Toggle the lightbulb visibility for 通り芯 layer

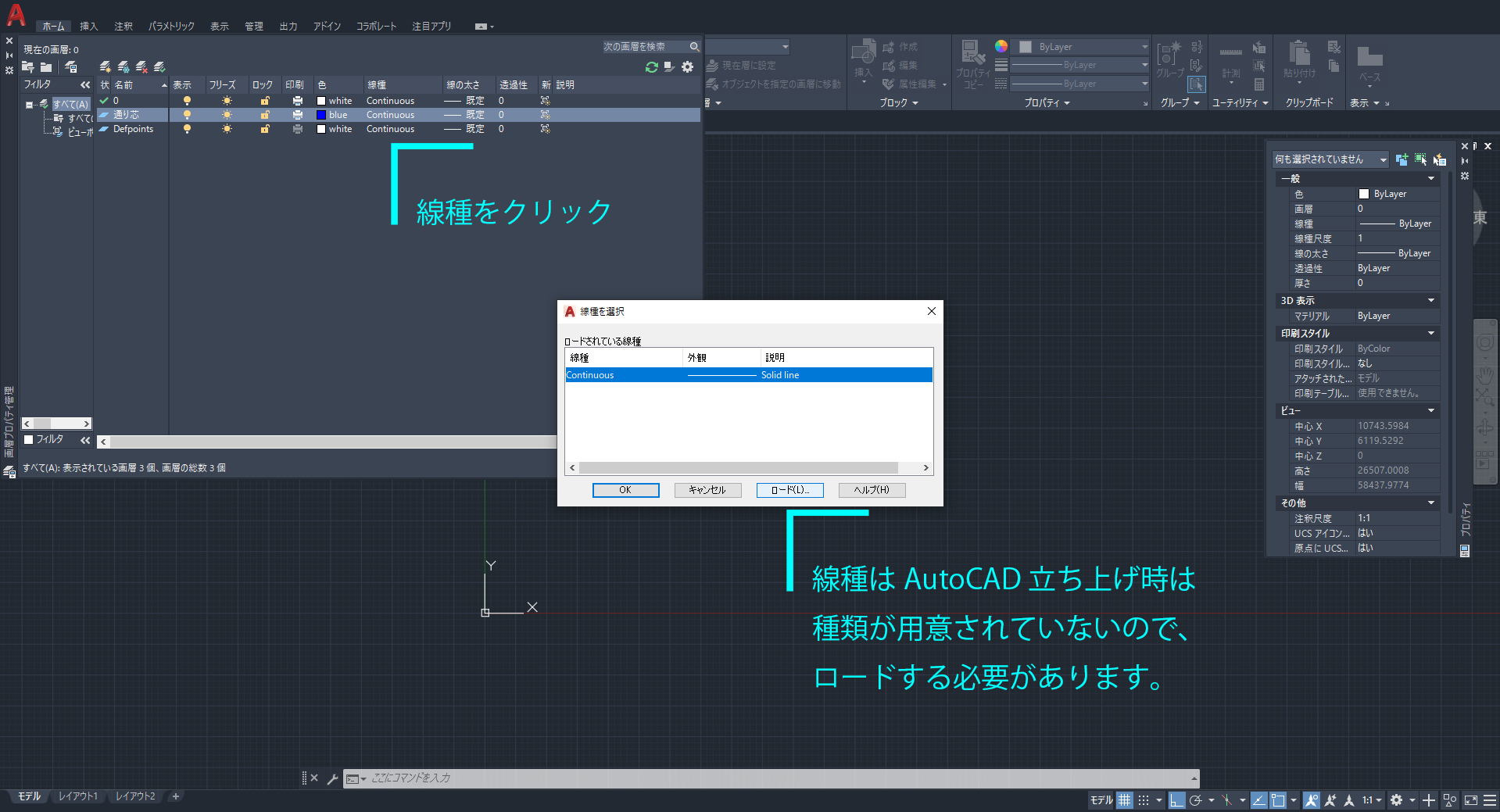(187, 115)
